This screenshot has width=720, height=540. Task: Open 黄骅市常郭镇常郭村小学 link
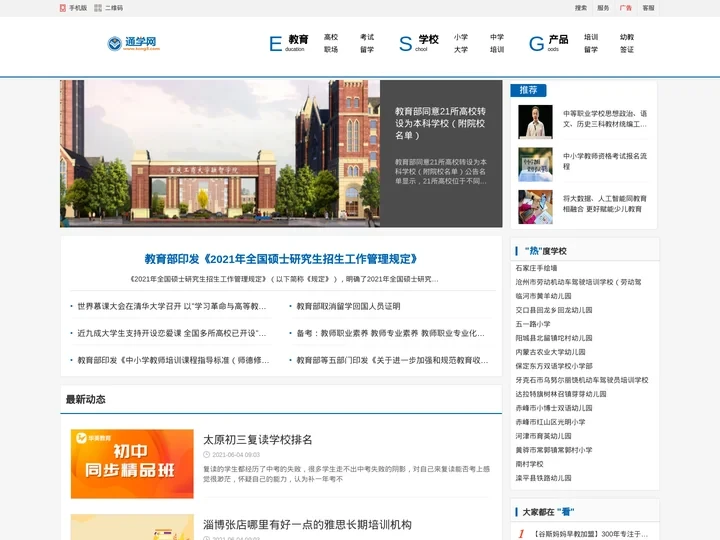tap(554, 450)
